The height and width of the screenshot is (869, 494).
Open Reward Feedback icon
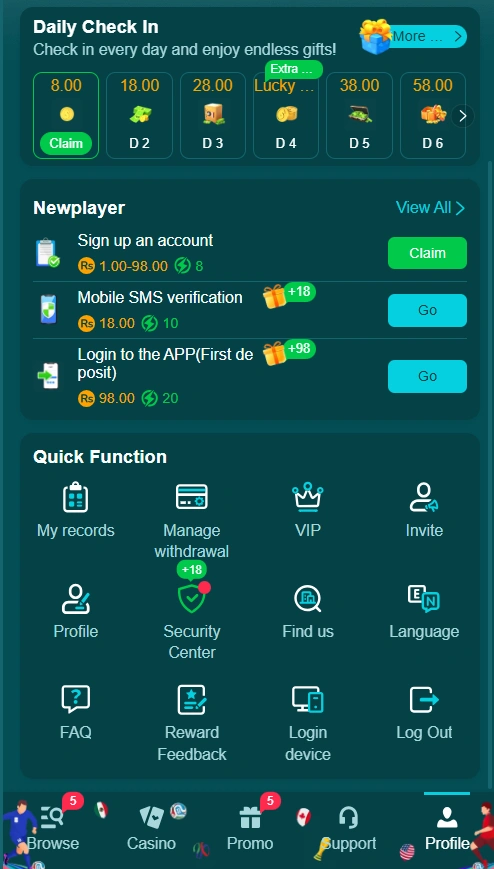click(x=192, y=699)
